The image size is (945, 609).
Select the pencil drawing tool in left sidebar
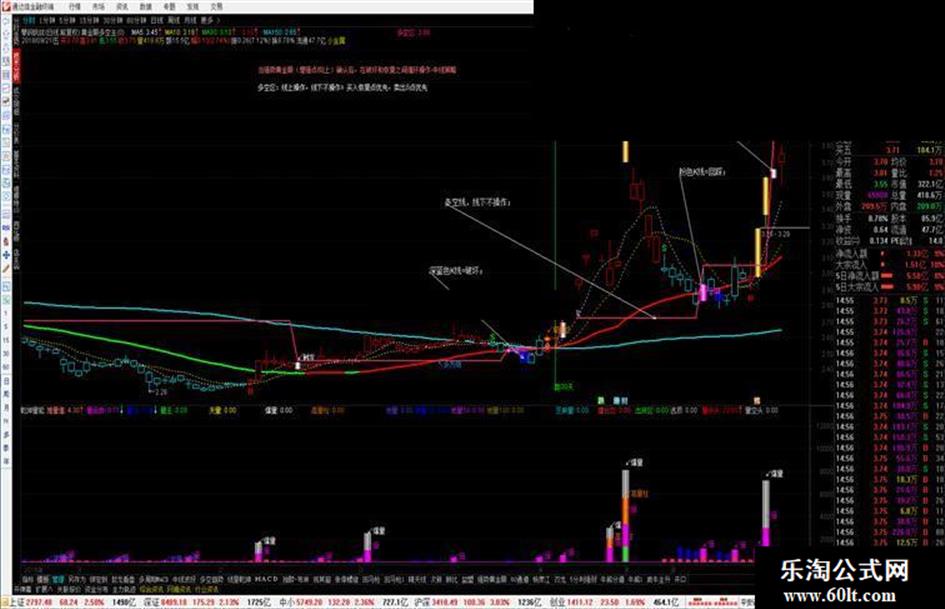6,268
